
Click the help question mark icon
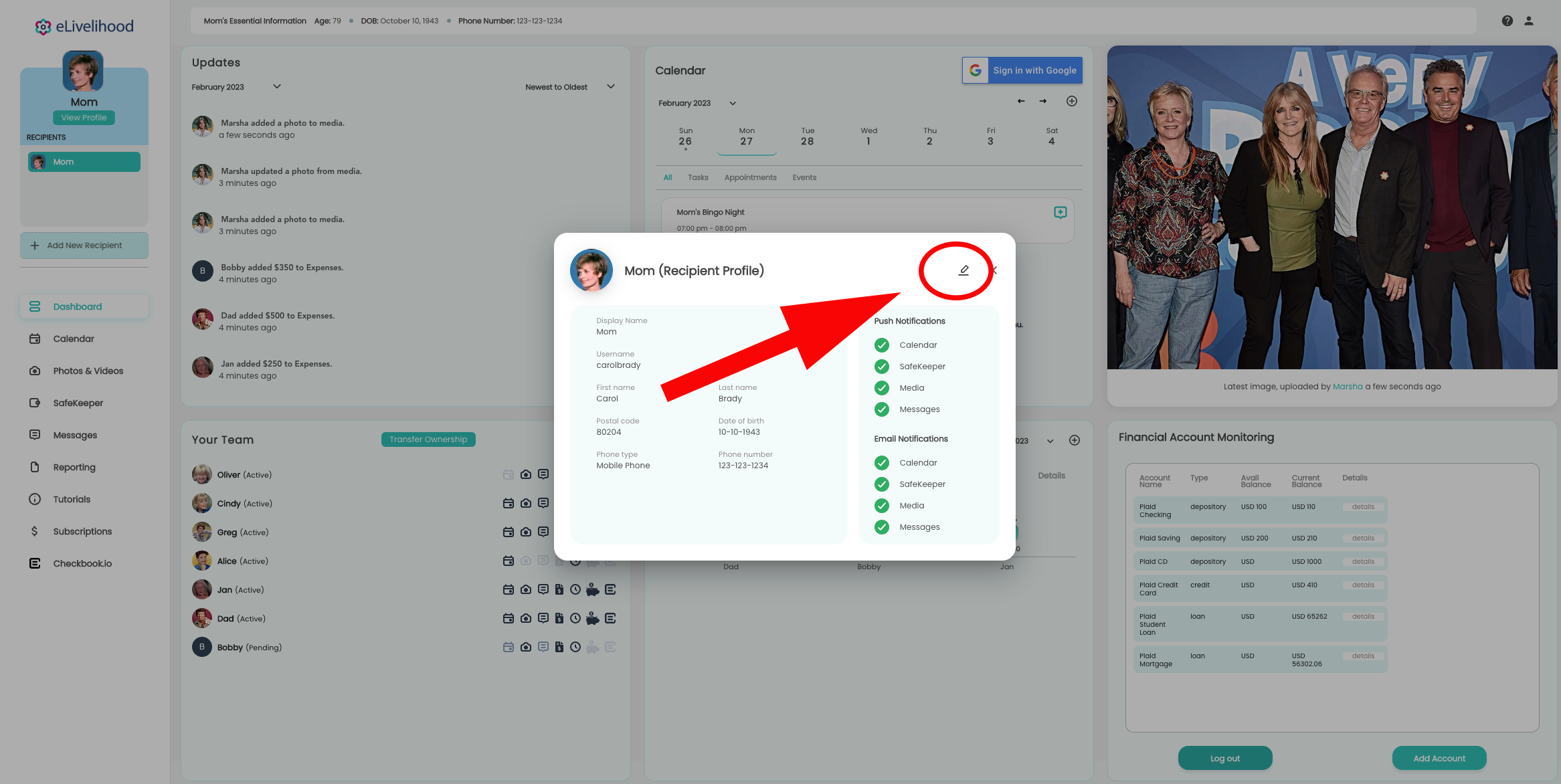(x=1507, y=21)
